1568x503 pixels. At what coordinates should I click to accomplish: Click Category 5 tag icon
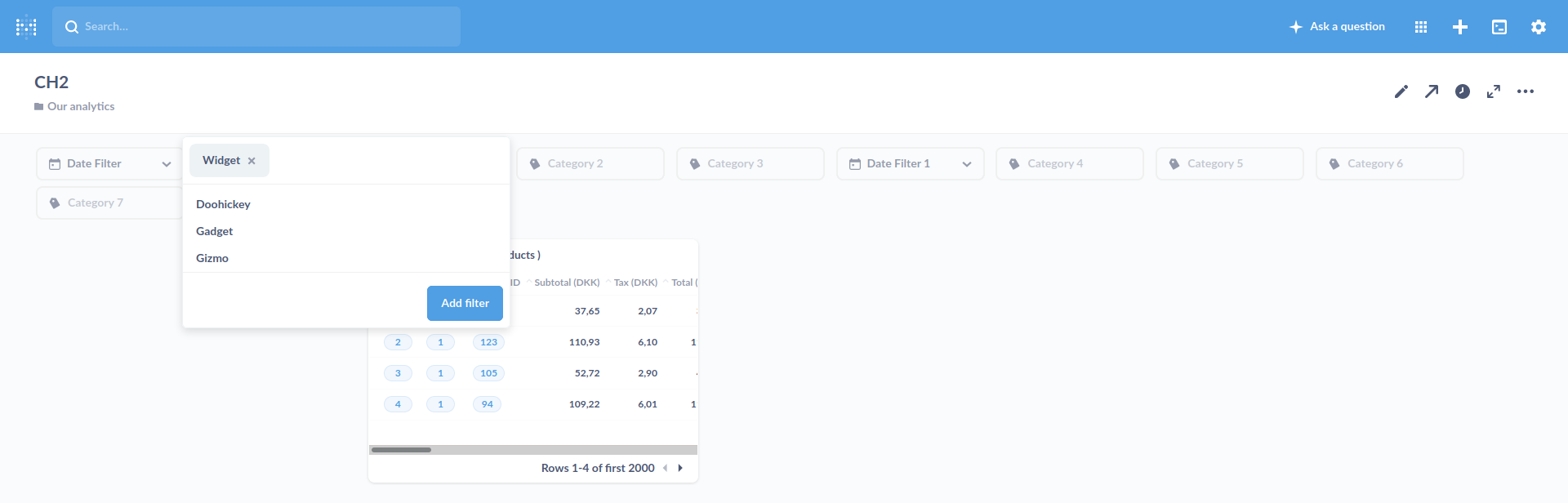point(1174,164)
